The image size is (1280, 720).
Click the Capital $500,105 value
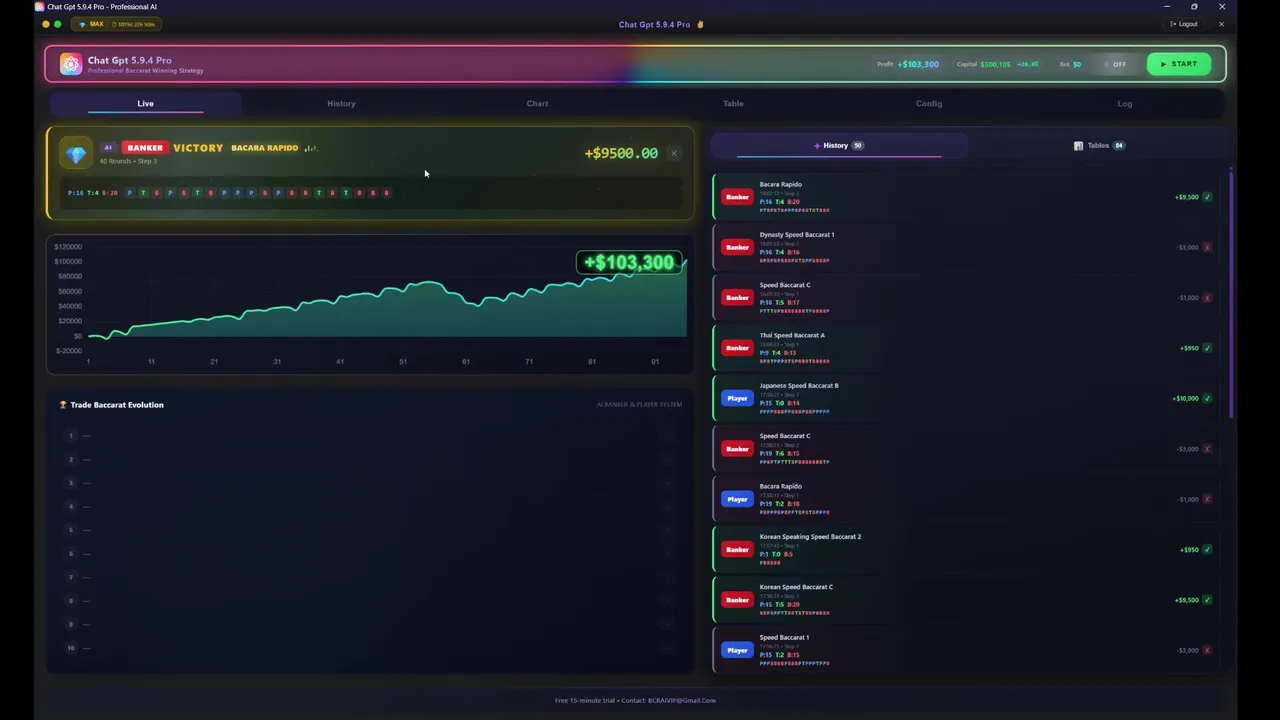pos(995,64)
